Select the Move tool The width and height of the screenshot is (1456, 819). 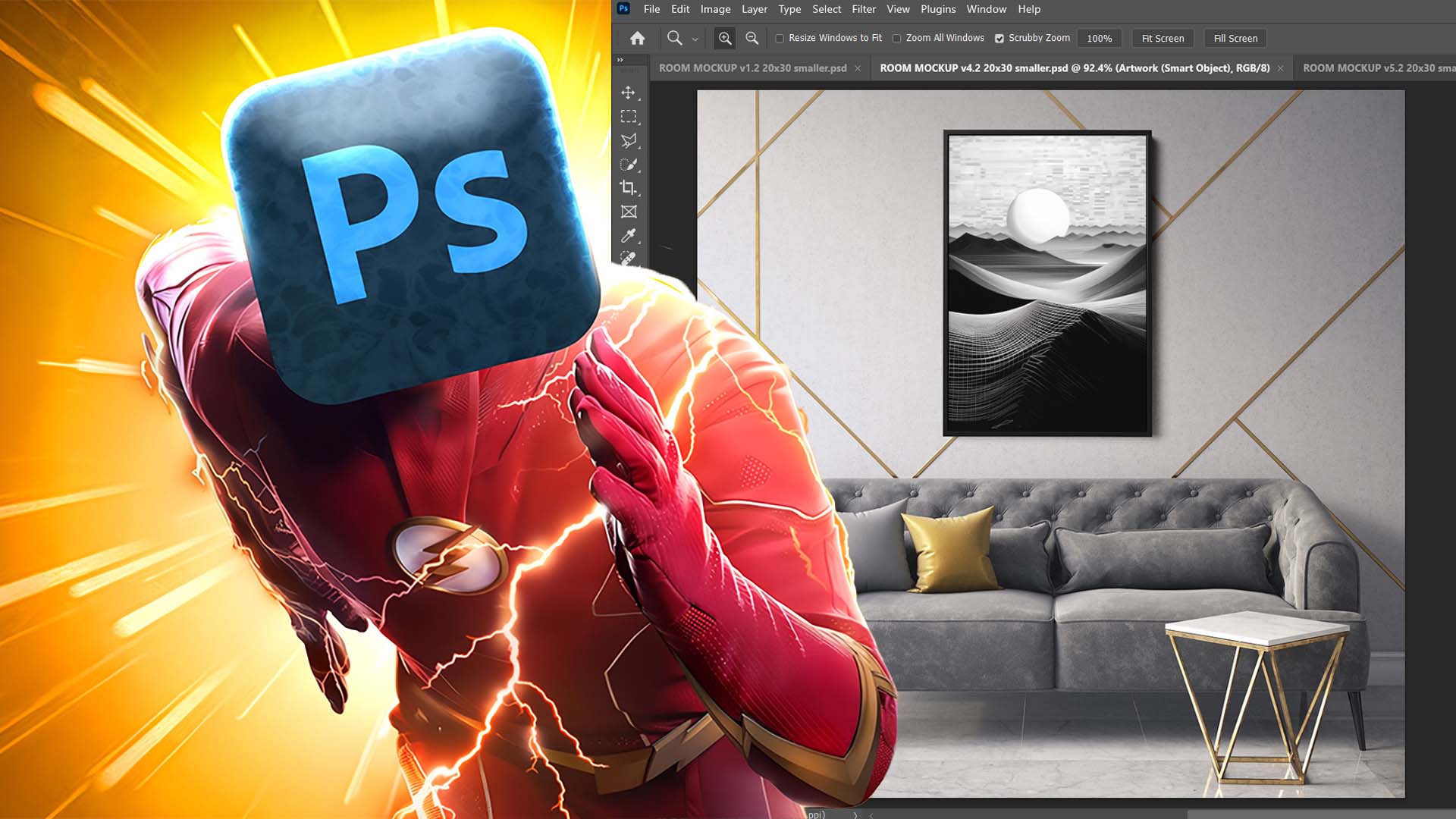(628, 93)
